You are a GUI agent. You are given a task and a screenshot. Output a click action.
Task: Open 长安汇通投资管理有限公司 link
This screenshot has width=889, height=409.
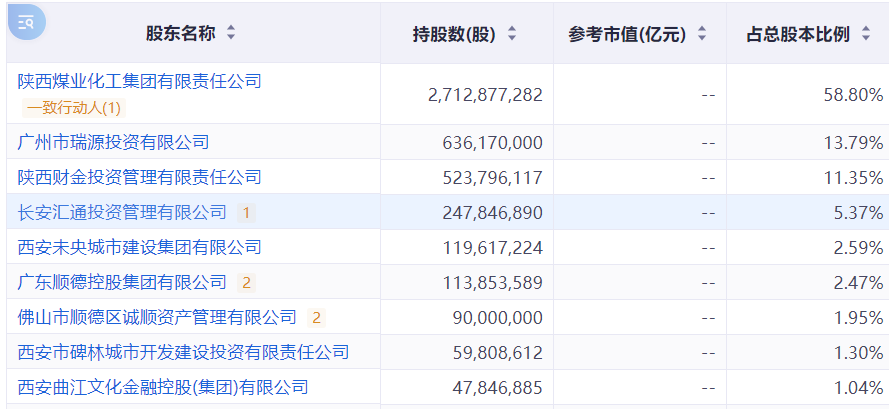(x=122, y=212)
